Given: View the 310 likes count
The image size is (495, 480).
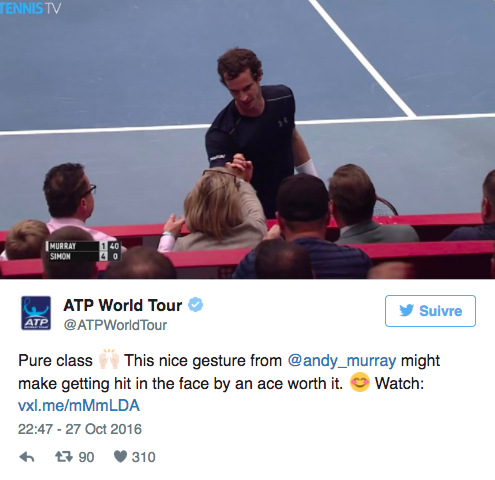Looking at the screenshot, I should pos(143,457).
